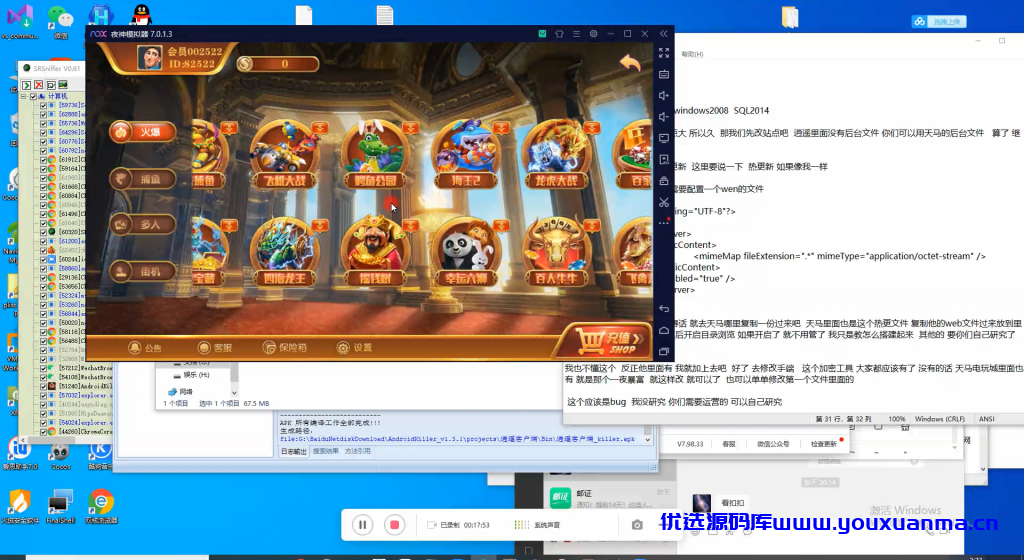1024x560 pixels.
Task: Click Nox volume down icon
Action: [x=664, y=117]
